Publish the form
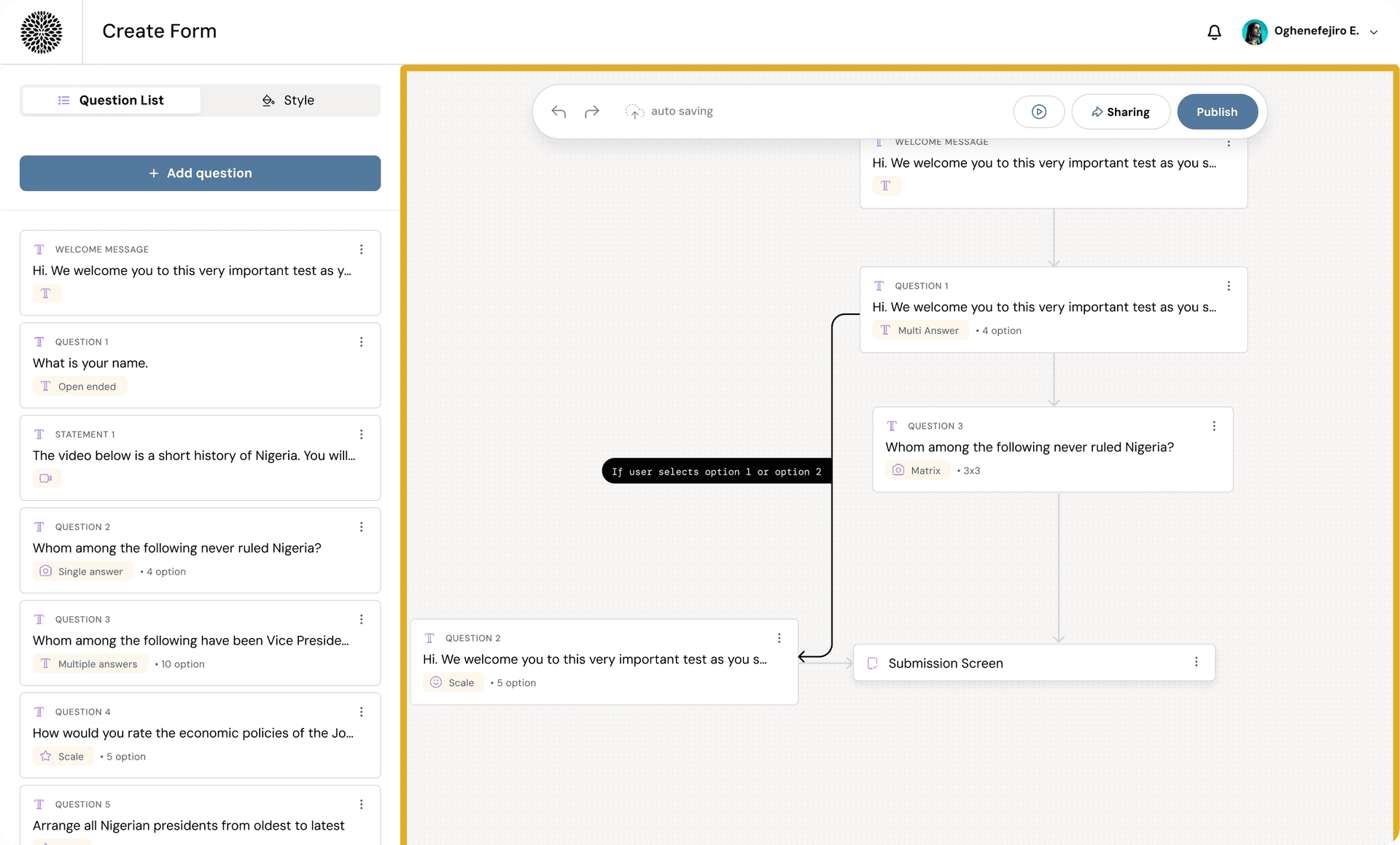Image resolution: width=1400 pixels, height=845 pixels. click(x=1217, y=112)
